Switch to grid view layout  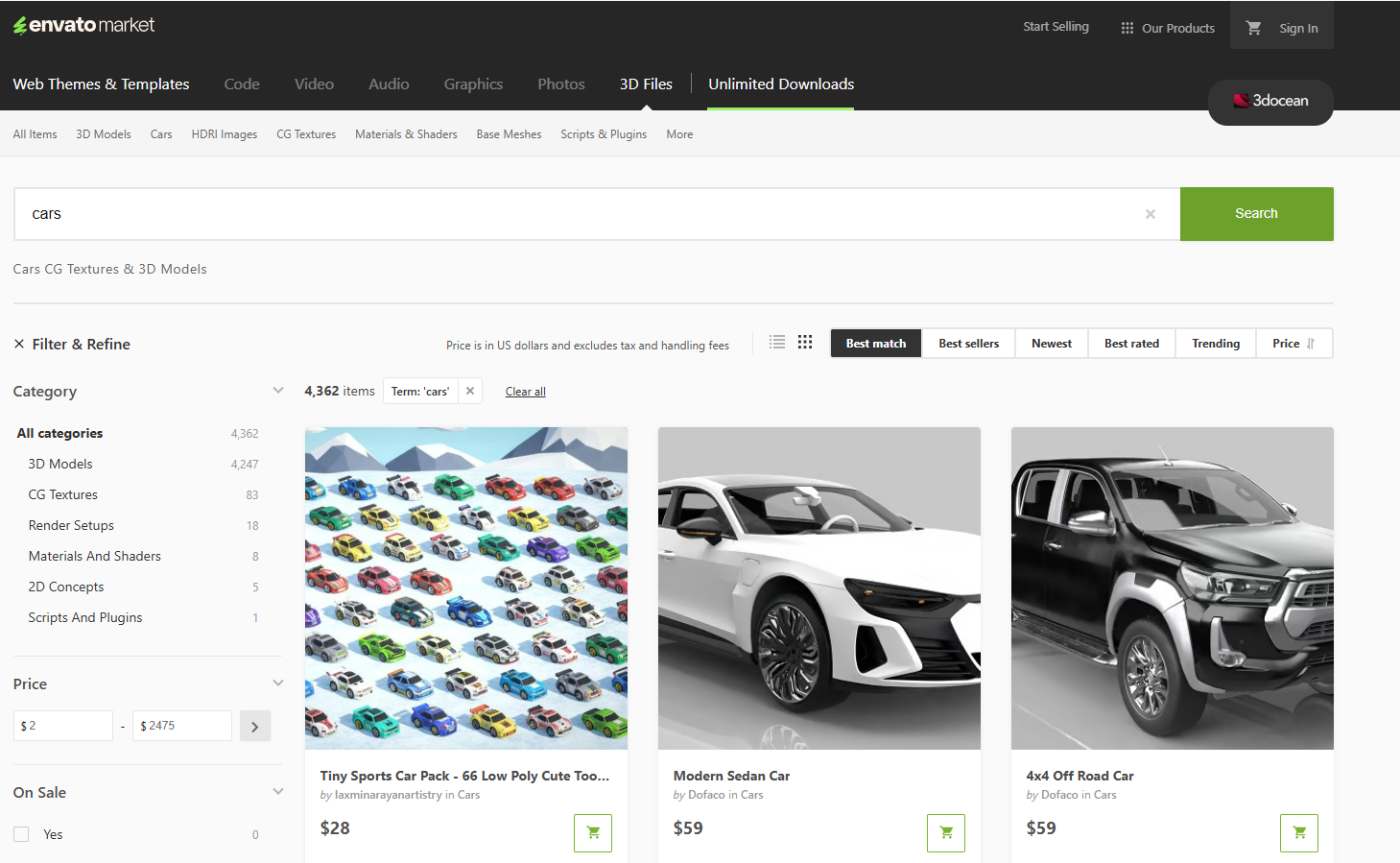[x=805, y=342]
